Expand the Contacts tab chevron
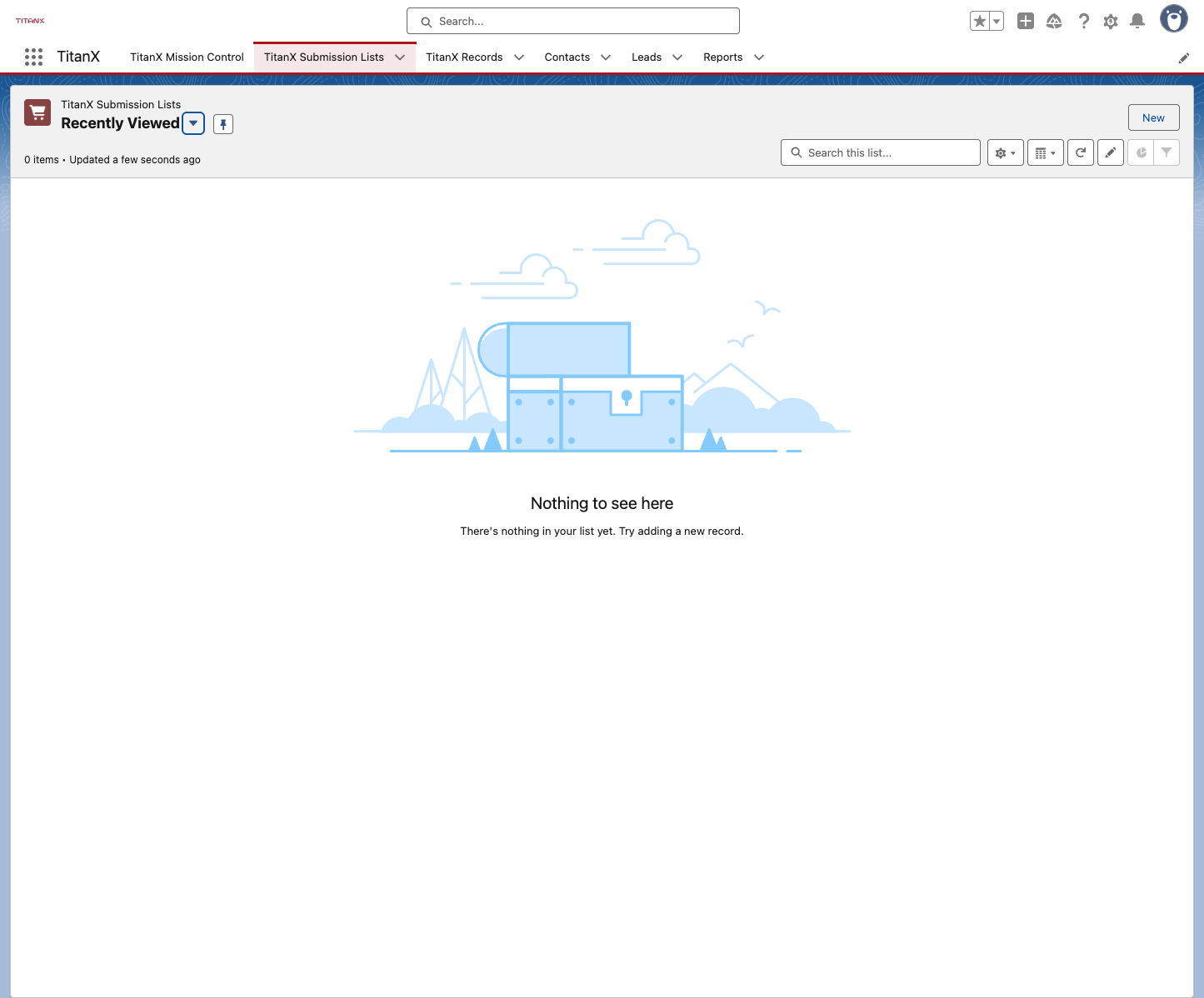 pyautogui.click(x=606, y=57)
